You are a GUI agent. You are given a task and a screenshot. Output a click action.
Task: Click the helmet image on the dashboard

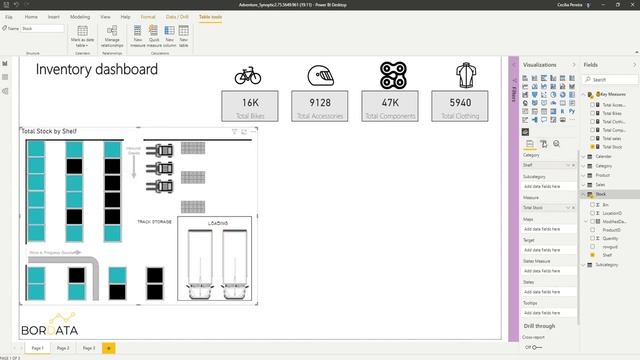pos(320,76)
